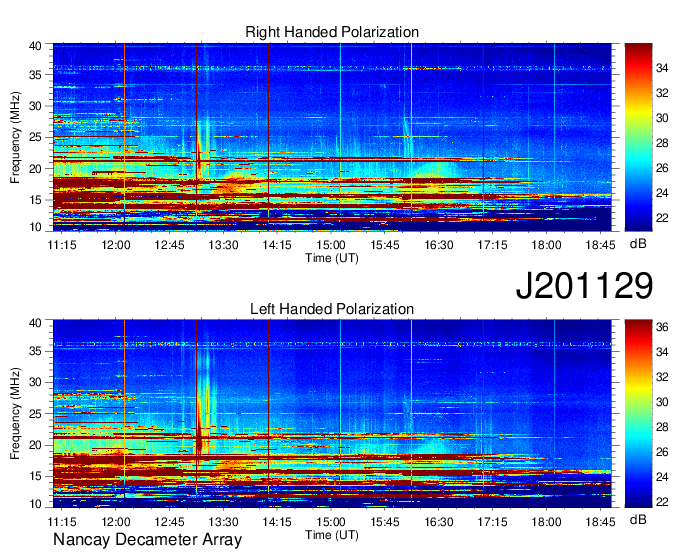Viewport: 680px width, 552px height.
Task: Click the 22 value on right-handed colorbar
Action: 662,218
